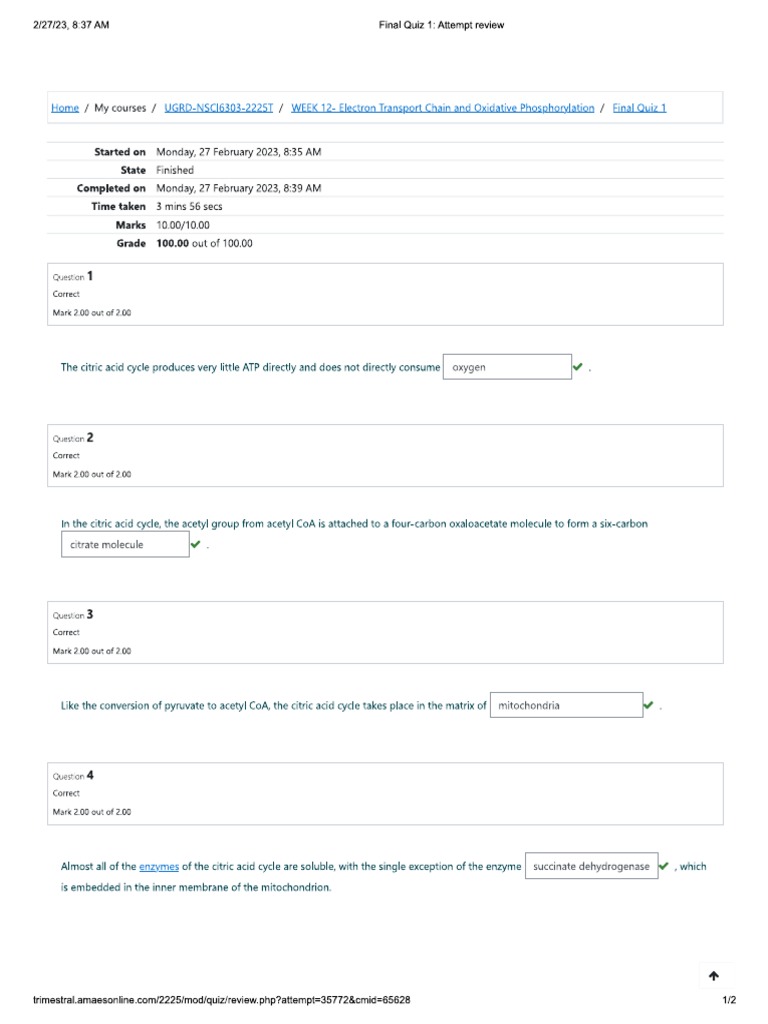
Task: Click the oxygen answer field
Action: (x=506, y=367)
